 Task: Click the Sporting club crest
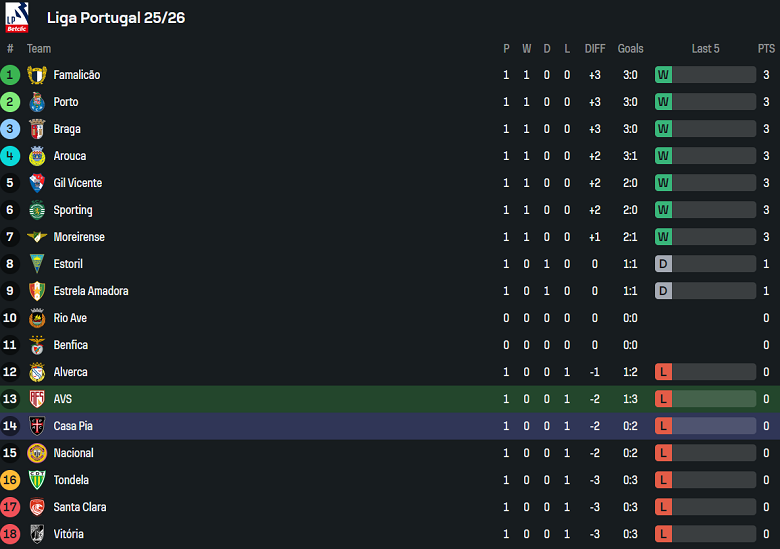click(x=37, y=210)
